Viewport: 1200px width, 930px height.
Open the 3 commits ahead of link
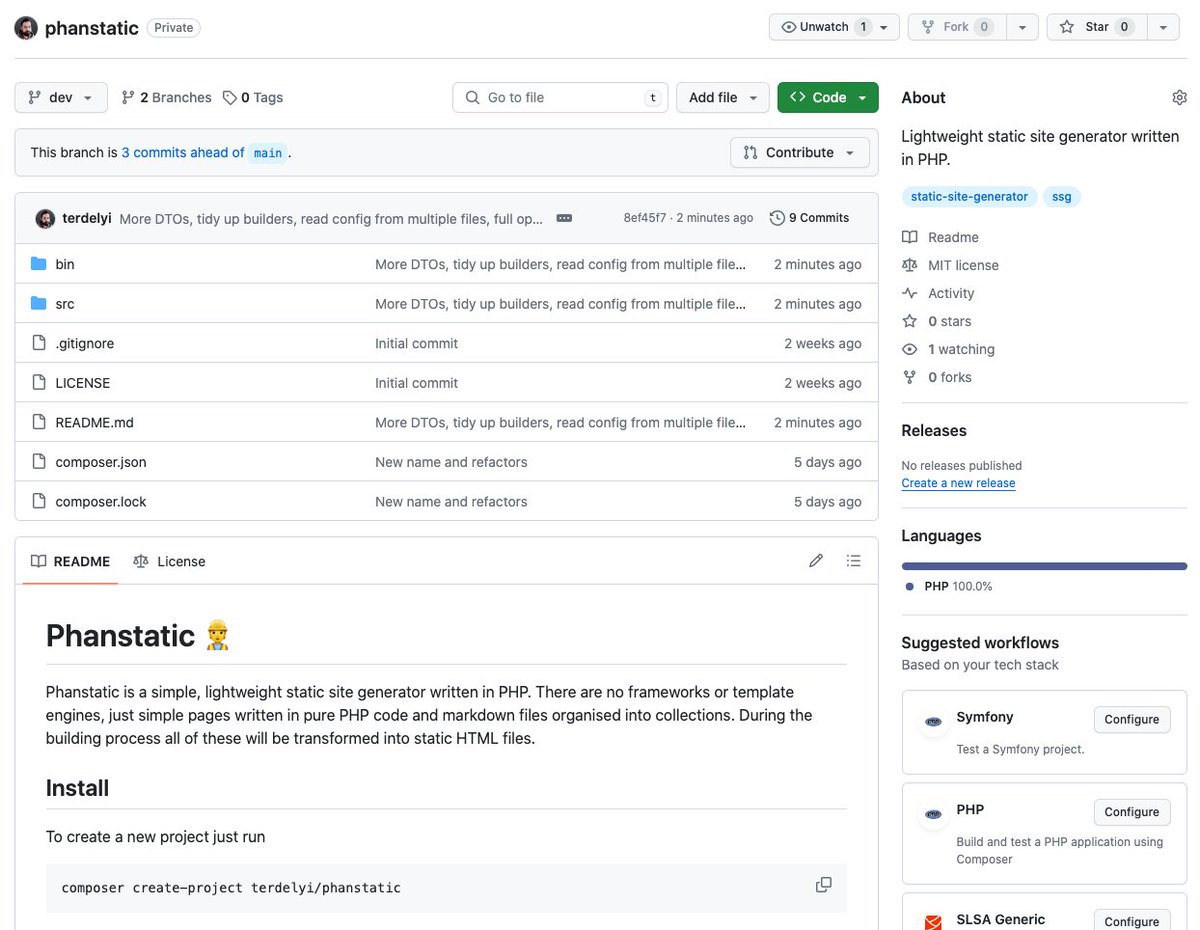point(183,152)
